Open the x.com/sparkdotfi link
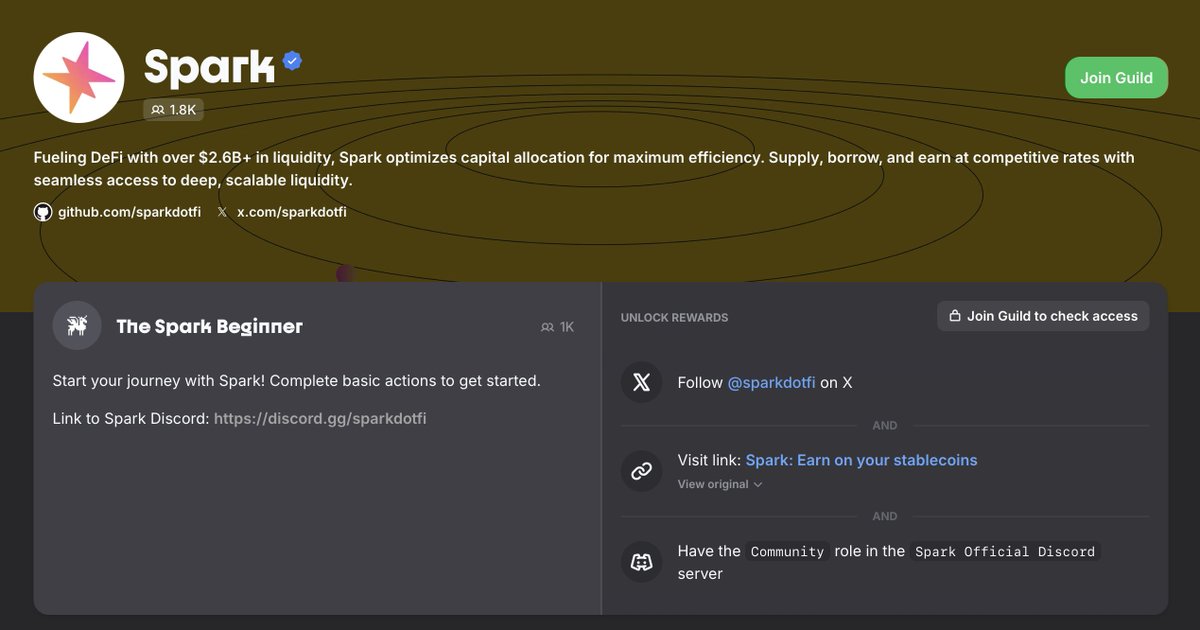1200x630 pixels. pyautogui.click(x=291, y=212)
